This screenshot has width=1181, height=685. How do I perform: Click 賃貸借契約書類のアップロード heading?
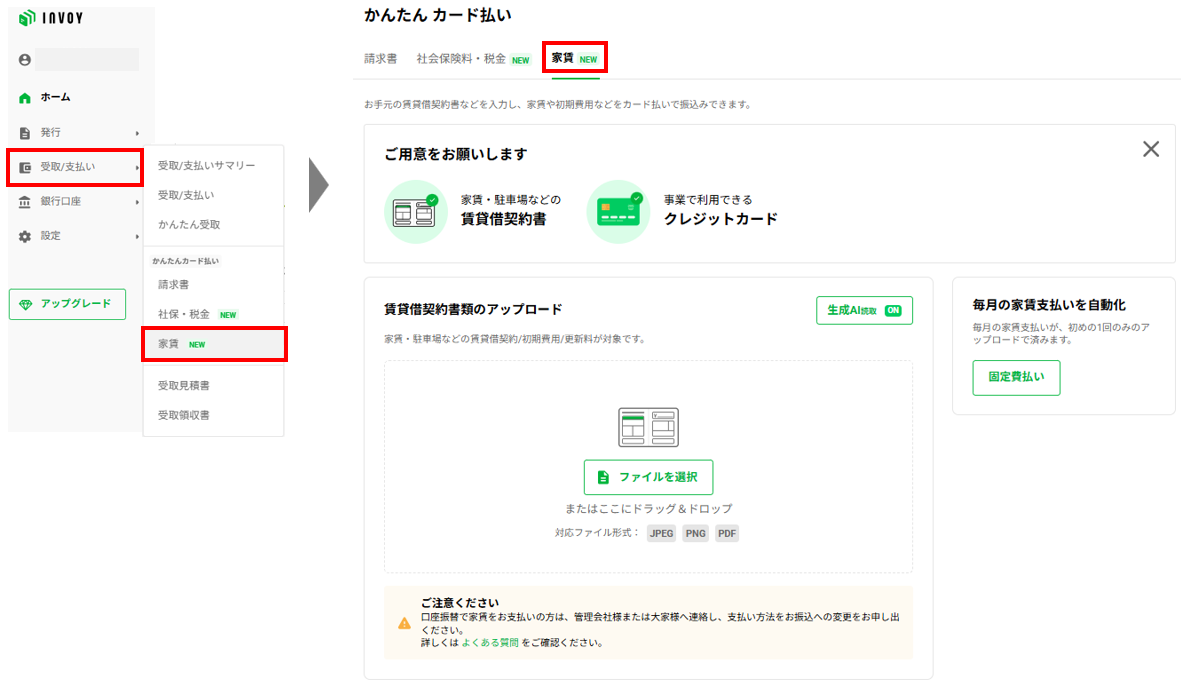point(473,309)
